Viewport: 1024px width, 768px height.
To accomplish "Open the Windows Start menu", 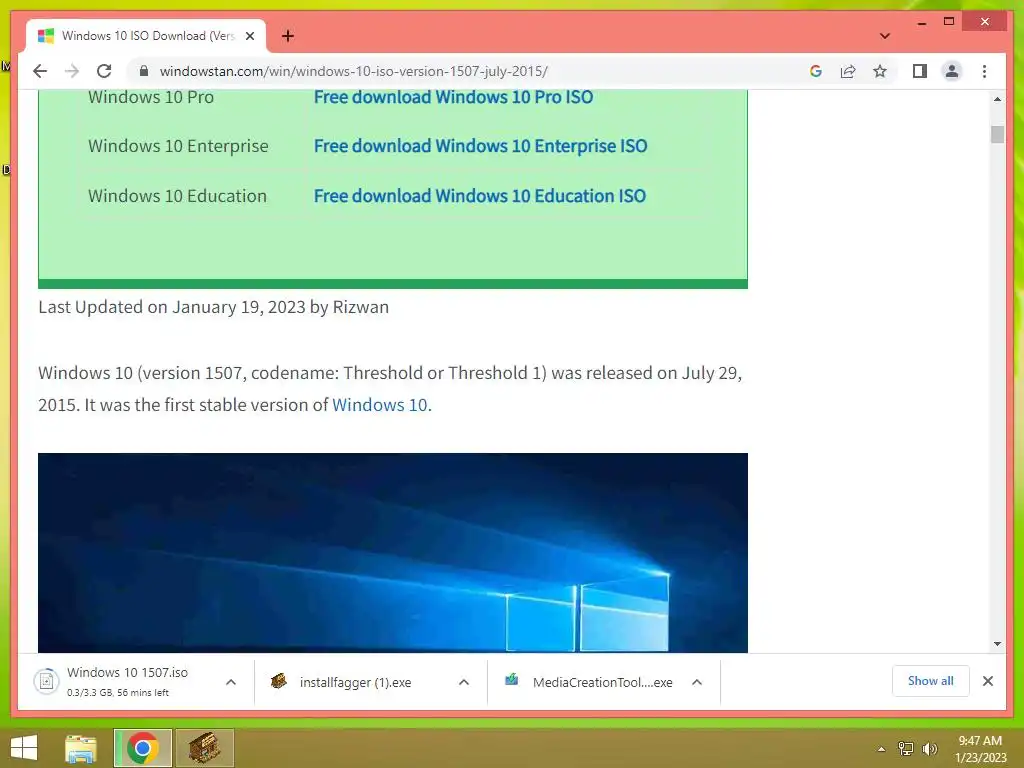I will [24, 748].
